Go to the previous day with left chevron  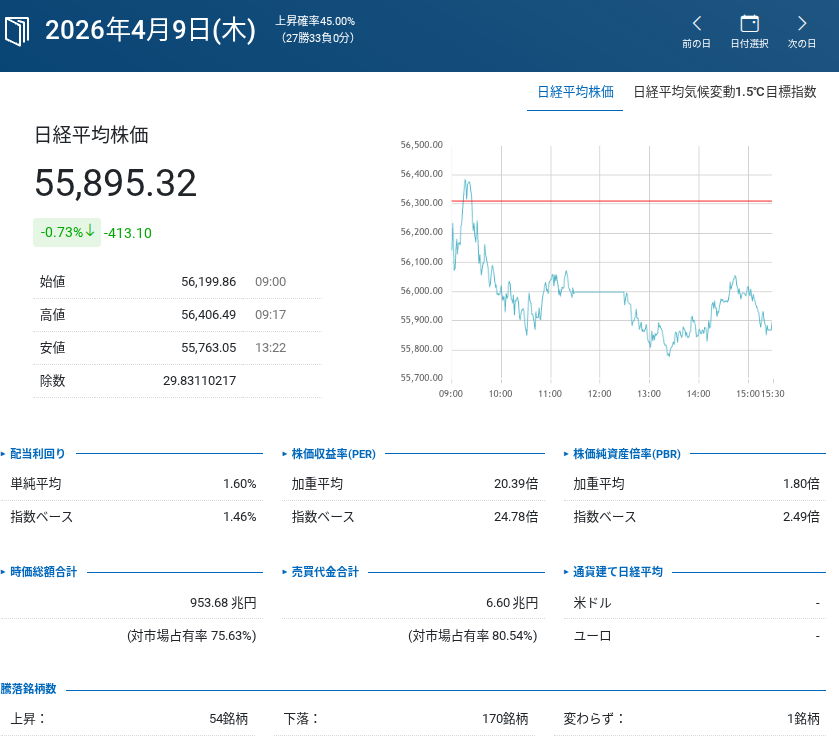697,23
